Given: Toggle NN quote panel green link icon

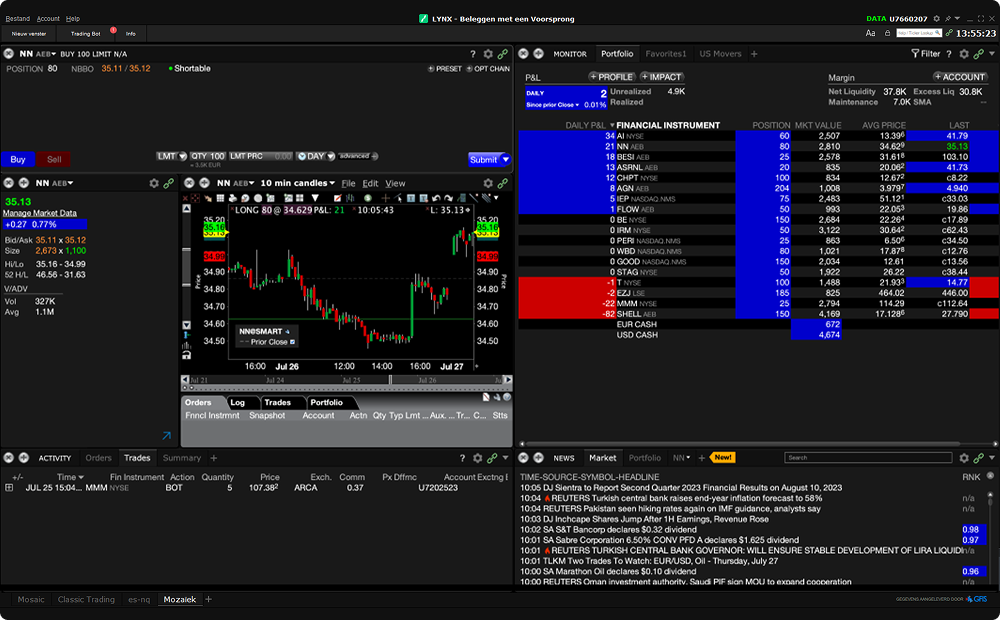Looking at the screenshot, I should [168, 183].
